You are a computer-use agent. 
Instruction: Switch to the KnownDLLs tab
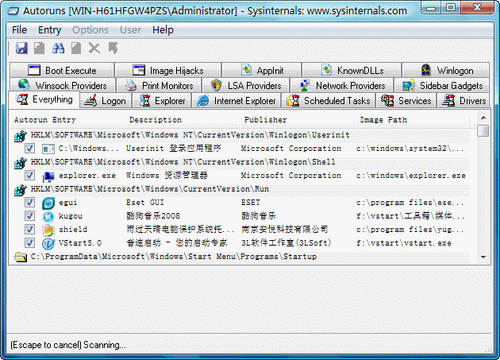[x=352, y=70]
